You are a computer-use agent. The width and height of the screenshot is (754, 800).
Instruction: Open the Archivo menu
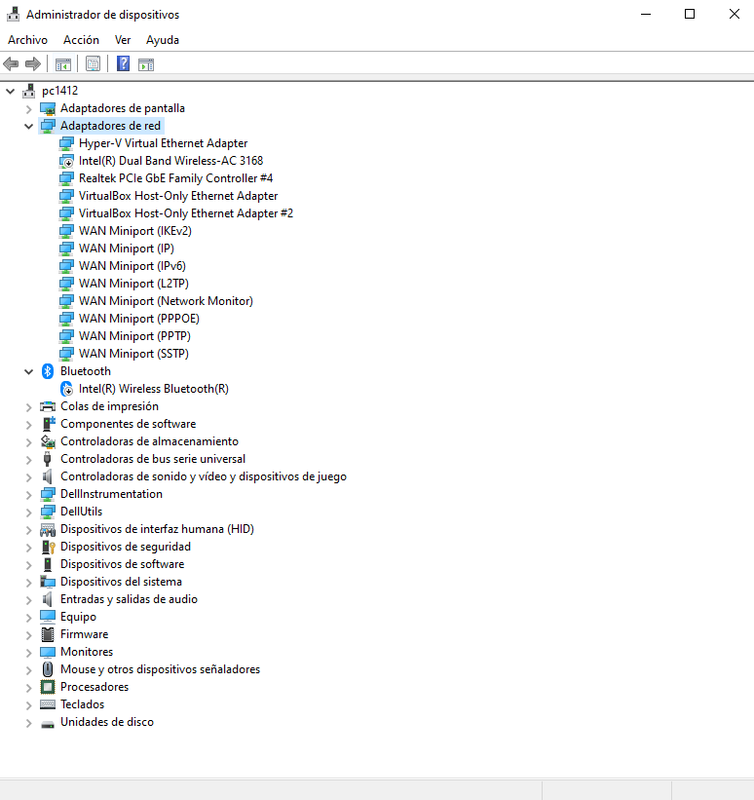[x=28, y=40]
